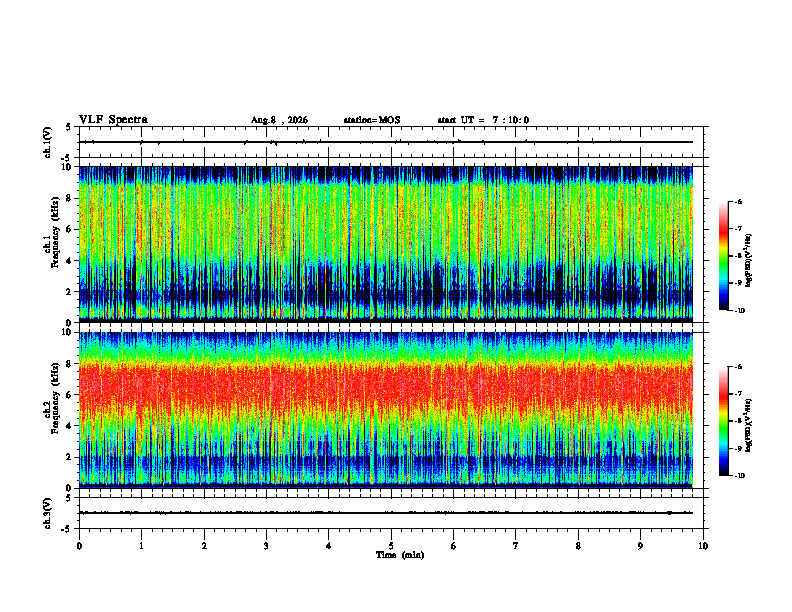Click the "-10" value on ch.1 colorbar
This screenshot has height=612, width=792.
click(x=739, y=311)
